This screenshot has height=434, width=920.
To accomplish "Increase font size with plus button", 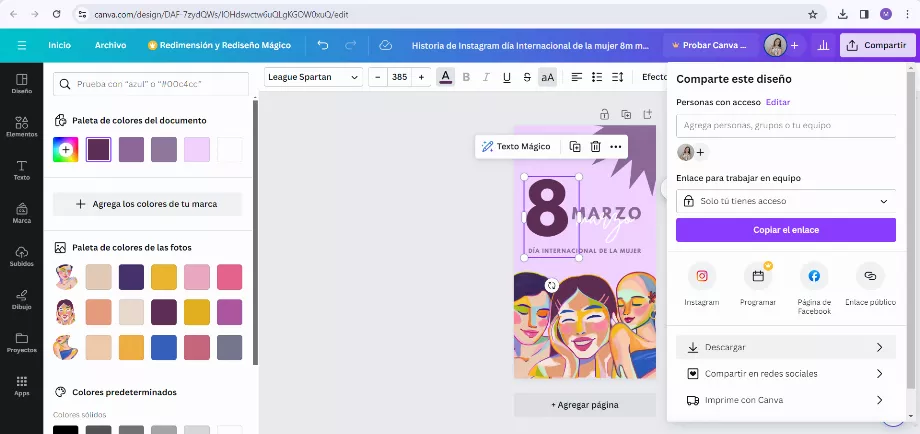I will (421, 77).
